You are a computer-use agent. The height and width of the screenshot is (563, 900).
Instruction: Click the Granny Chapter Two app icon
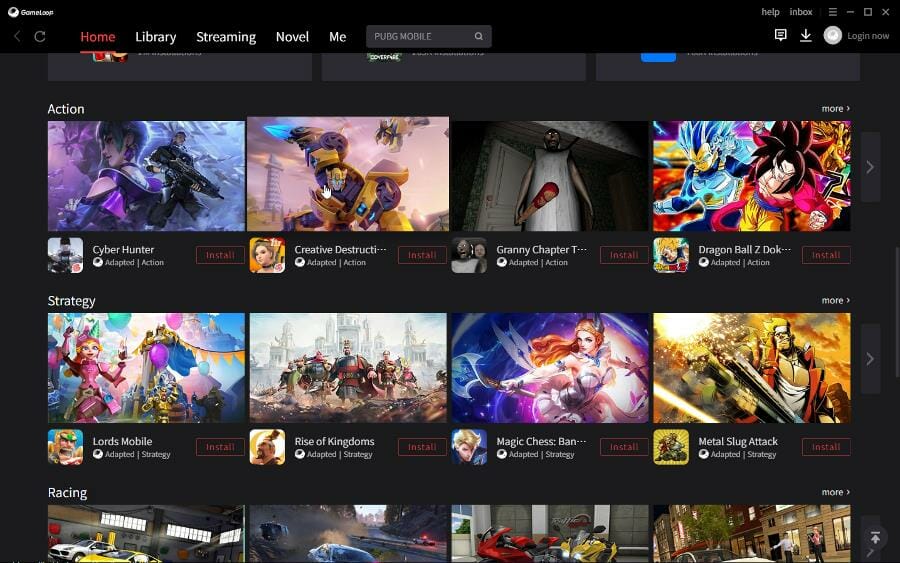(469, 255)
